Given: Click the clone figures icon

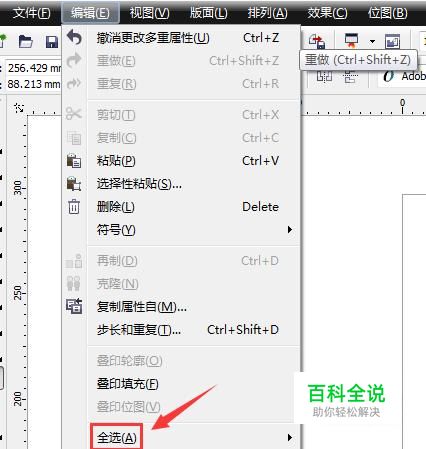Looking at the screenshot, I should (74, 283).
